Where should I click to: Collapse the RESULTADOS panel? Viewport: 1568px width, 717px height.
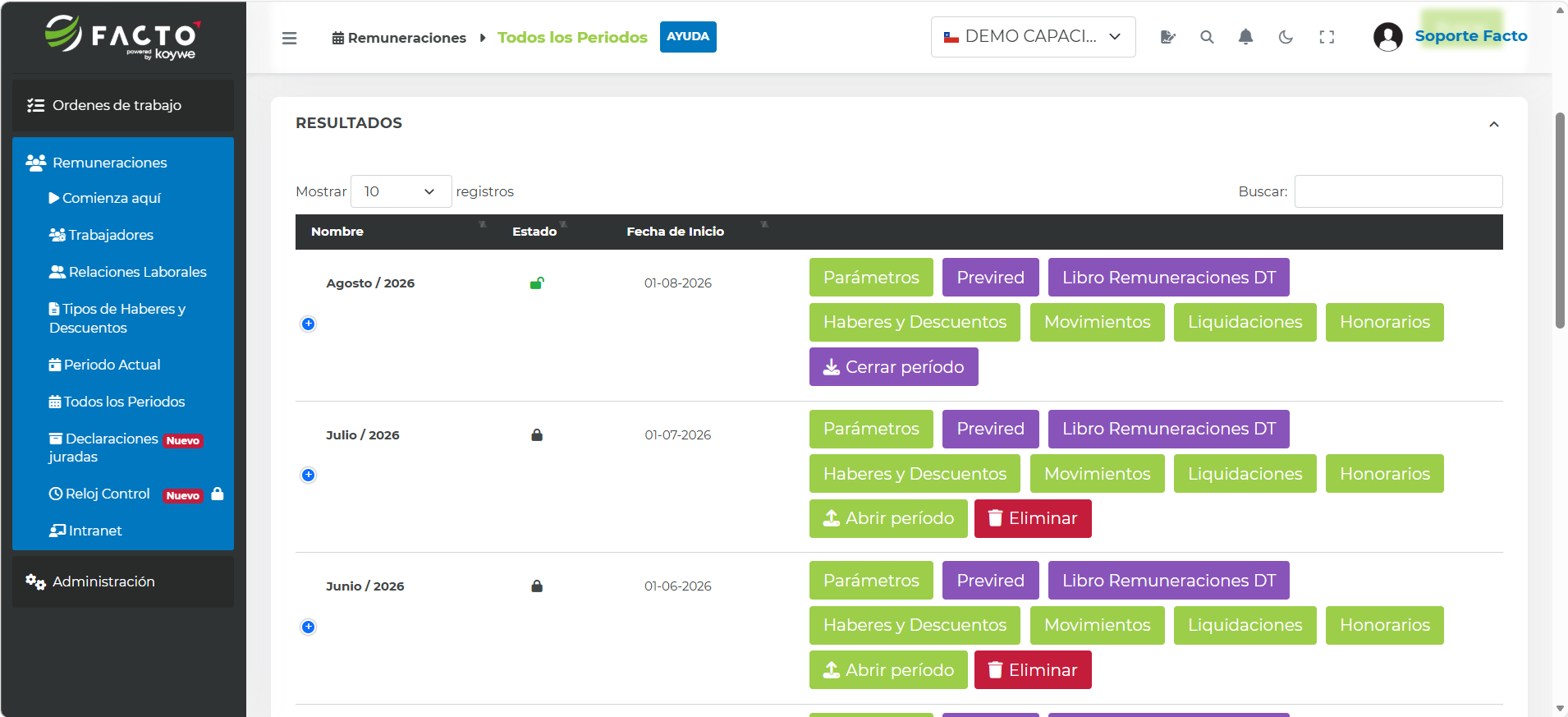pos(1494,124)
